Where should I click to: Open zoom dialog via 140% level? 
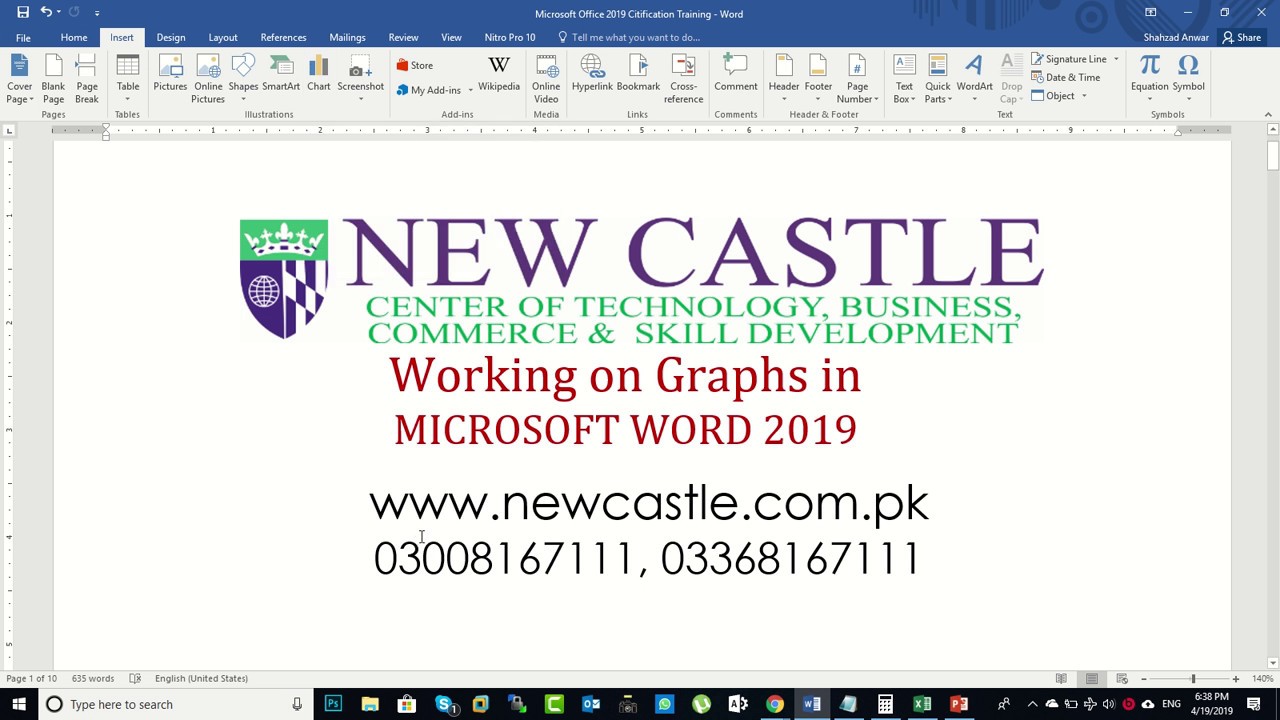(1262, 679)
